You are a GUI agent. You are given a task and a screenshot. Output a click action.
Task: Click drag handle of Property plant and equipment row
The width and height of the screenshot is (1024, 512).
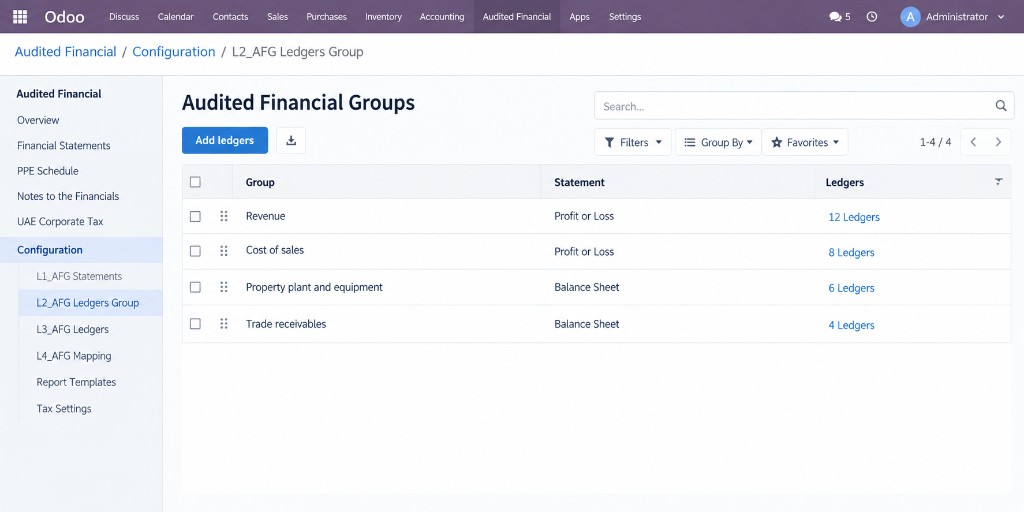(224, 287)
